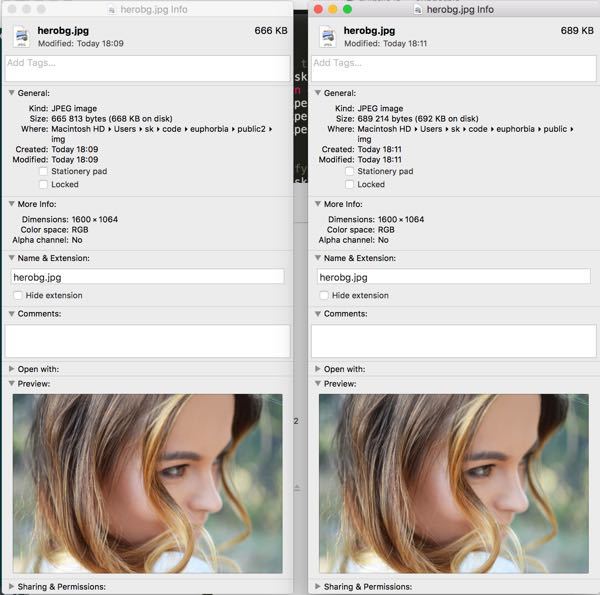Screen dimensions: 600x595
Task: Click Add Tags field in left window
Action: click(147, 68)
